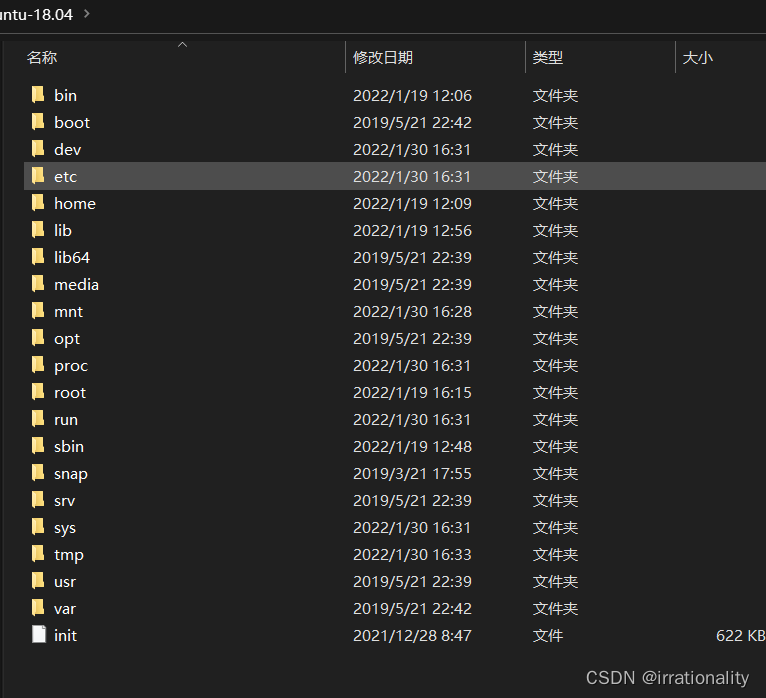Click the 文件夹 type in sys row
The height and width of the screenshot is (698, 766).
(x=555, y=528)
